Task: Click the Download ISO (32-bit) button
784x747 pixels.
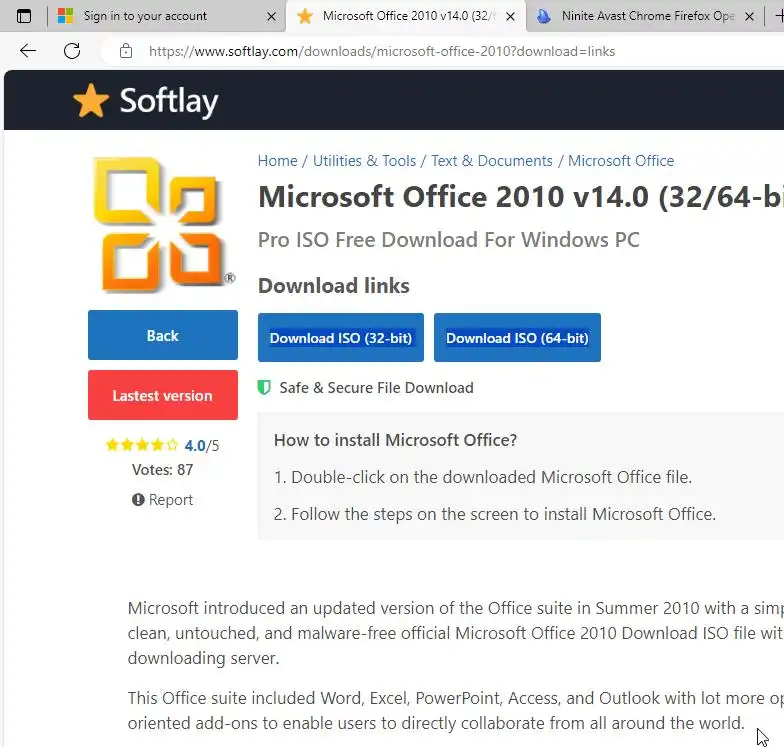Action: tap(341, 338)
